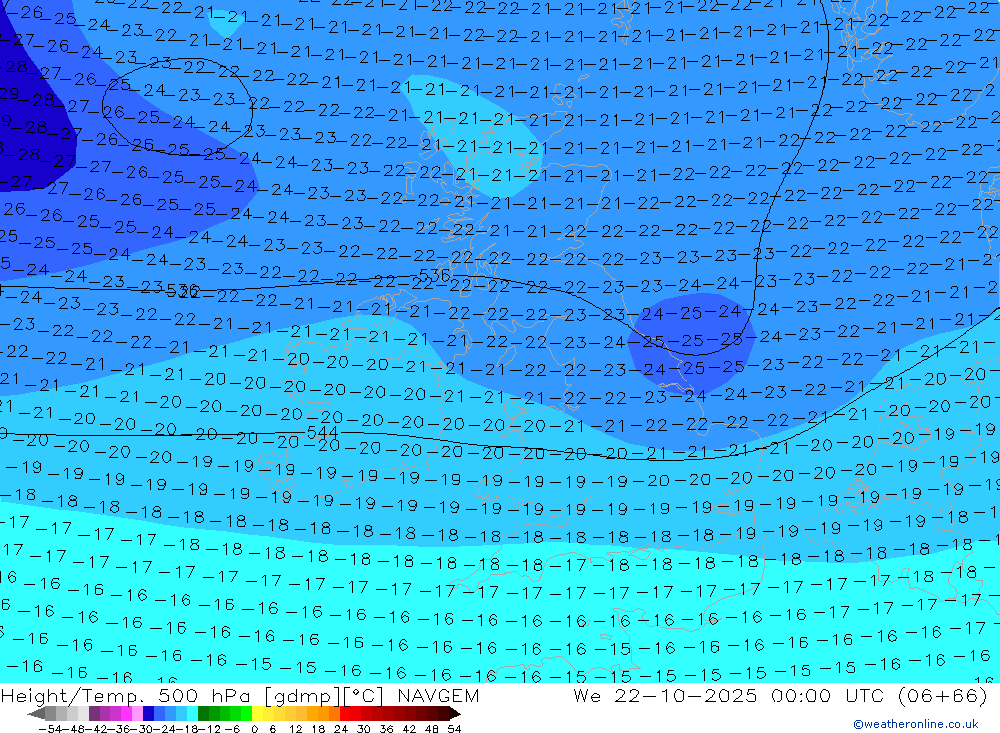Click the UTC label in the header
1000x733 pixels.
(x=865, y=696)
